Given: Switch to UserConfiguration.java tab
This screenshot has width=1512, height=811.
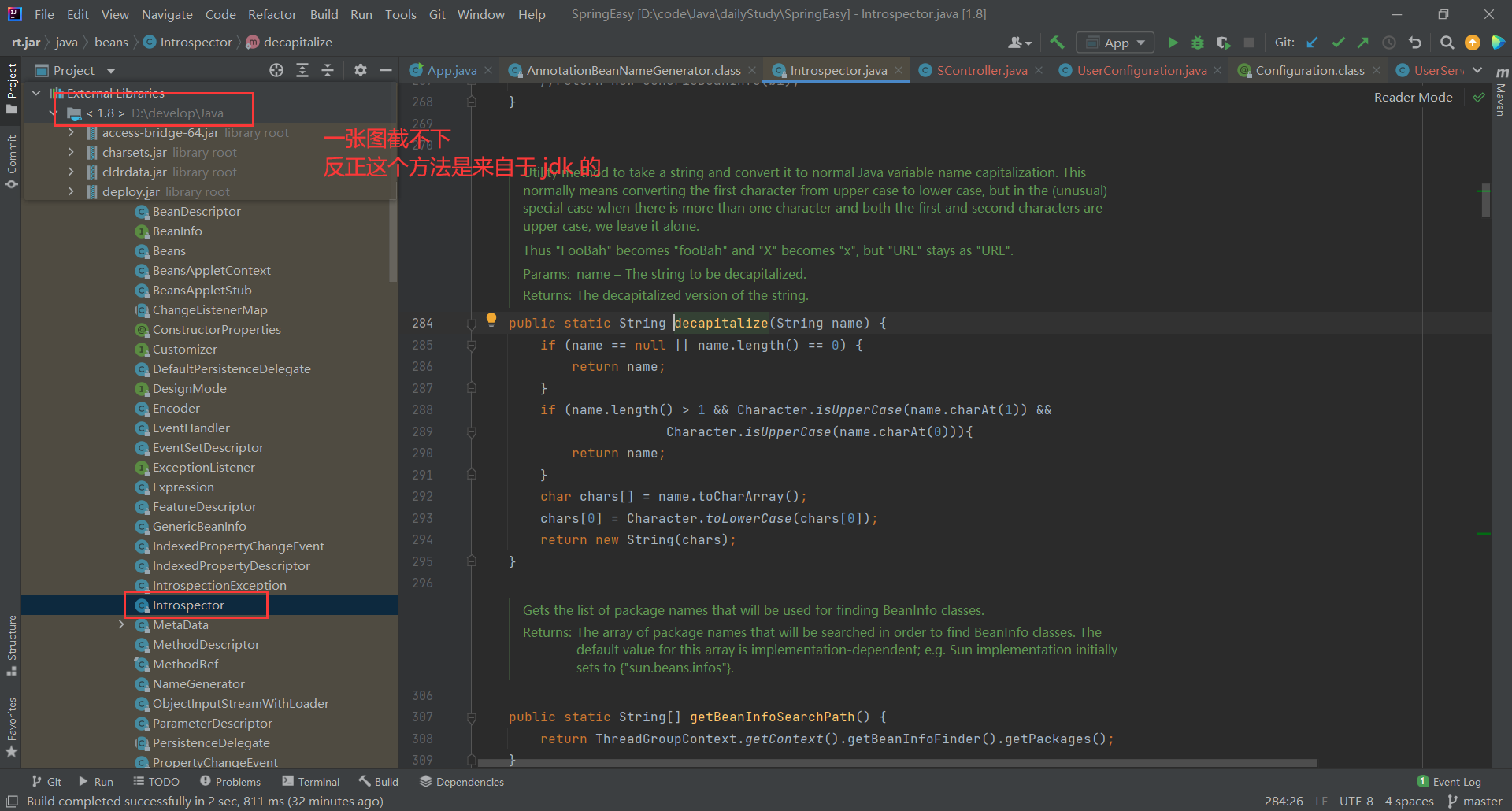Looking at the screenshot, I should point(1142,70).
